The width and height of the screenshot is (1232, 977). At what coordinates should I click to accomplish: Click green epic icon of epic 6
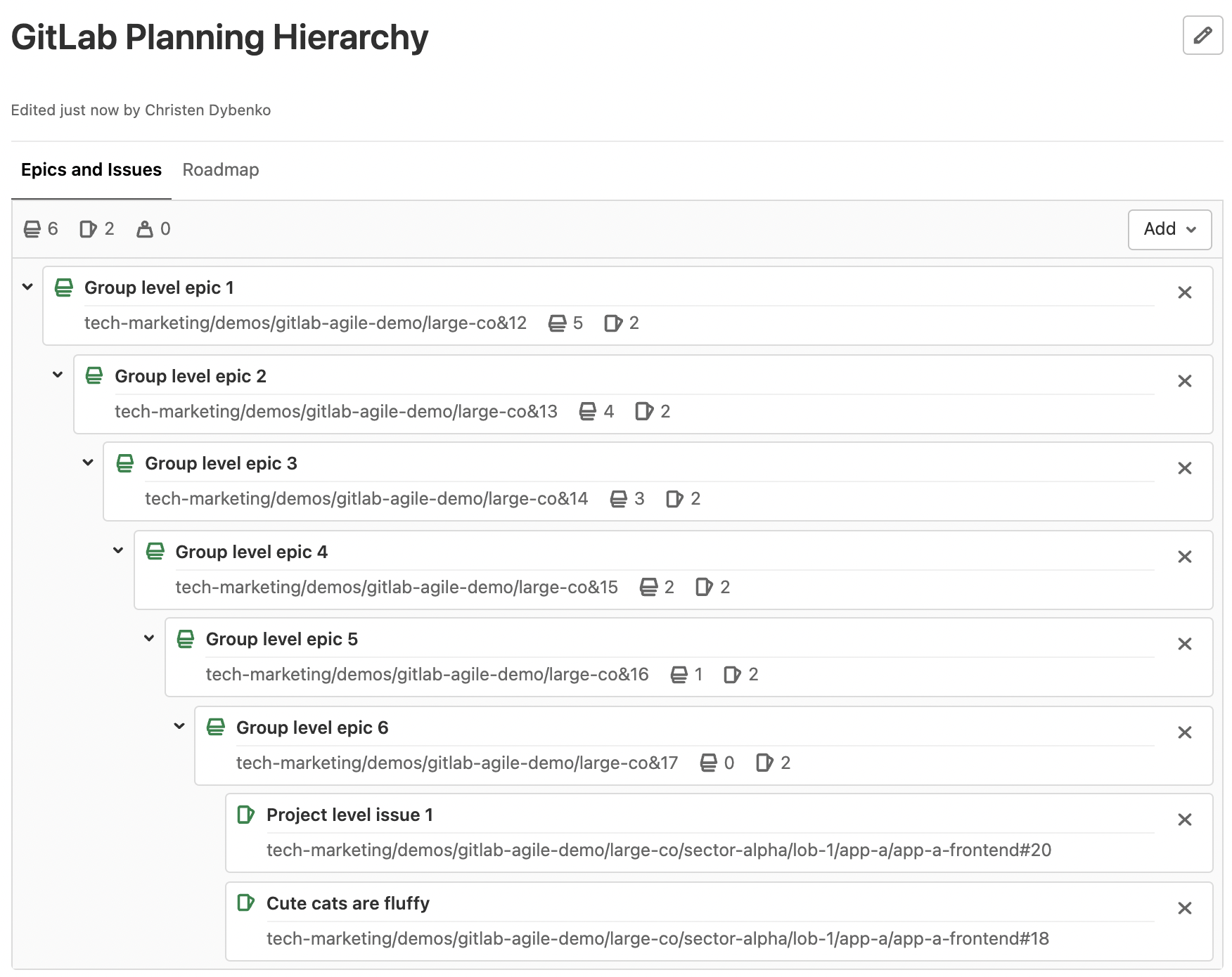pos(216,727)
